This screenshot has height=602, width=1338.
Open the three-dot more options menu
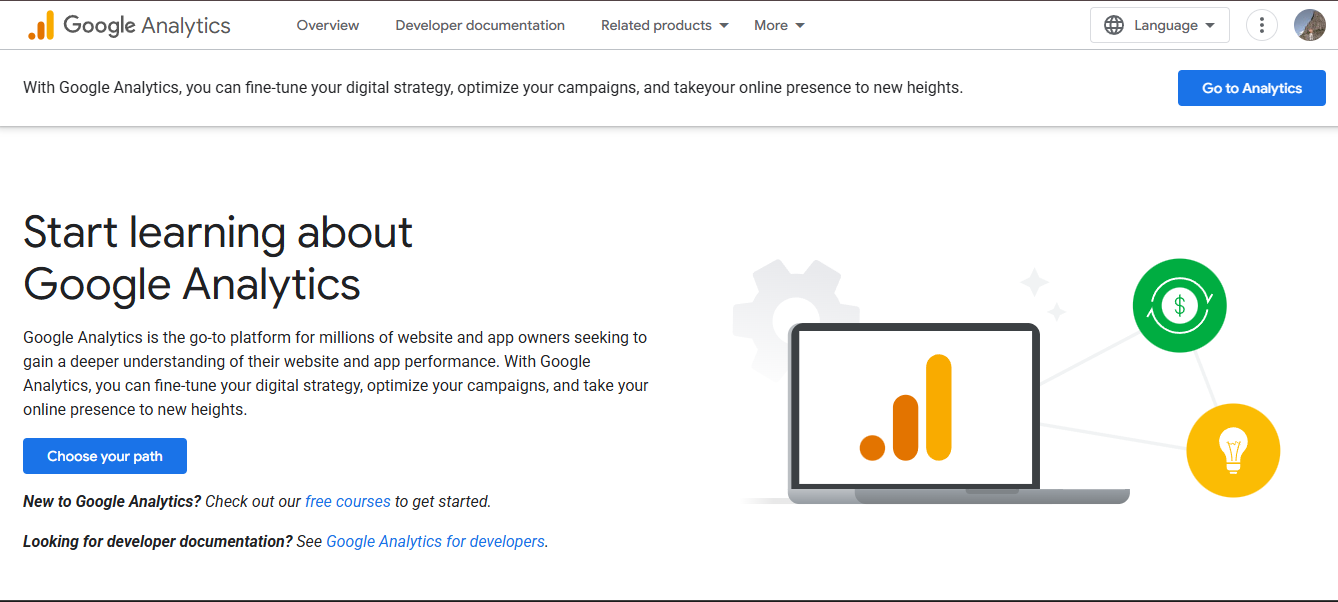(x=1262, y=25)
